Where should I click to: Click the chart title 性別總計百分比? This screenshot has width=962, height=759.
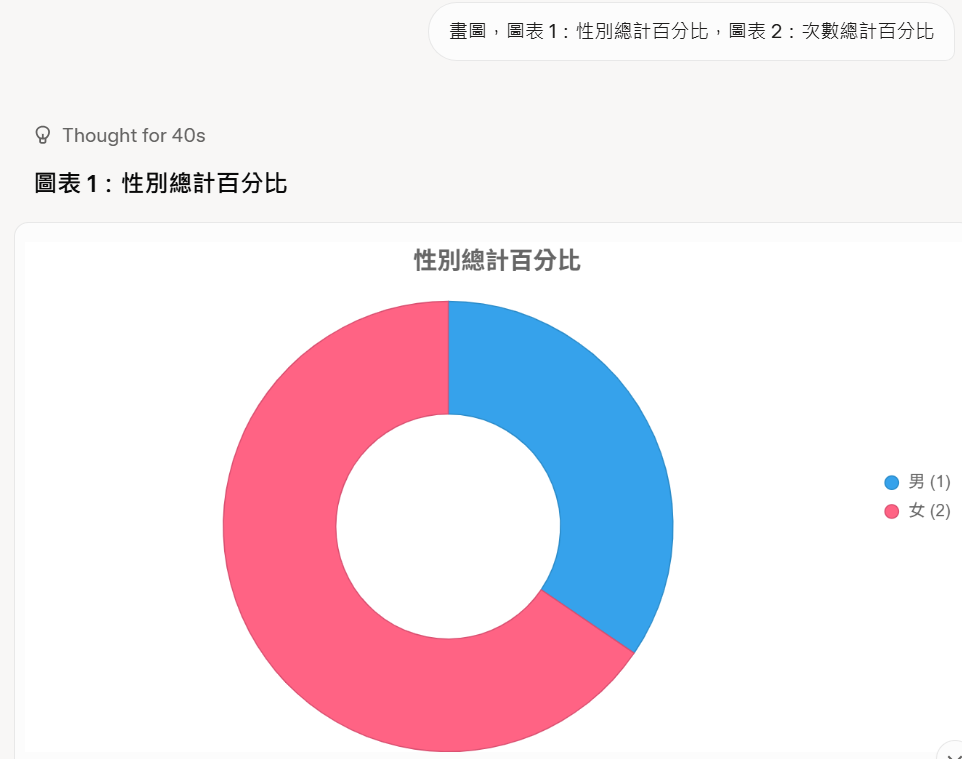pyautogui.click(x=497, y=262)
